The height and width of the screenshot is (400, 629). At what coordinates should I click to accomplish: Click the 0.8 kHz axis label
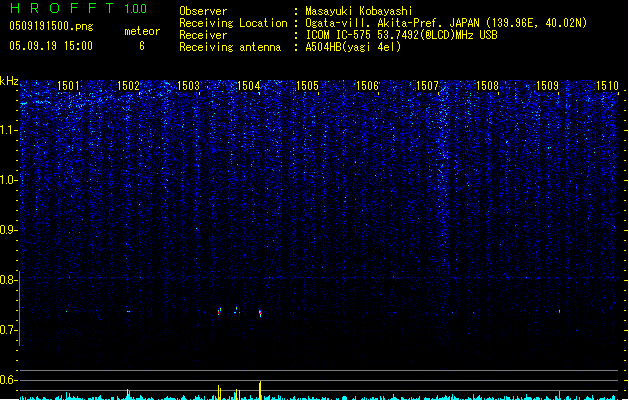coord(9,280)
